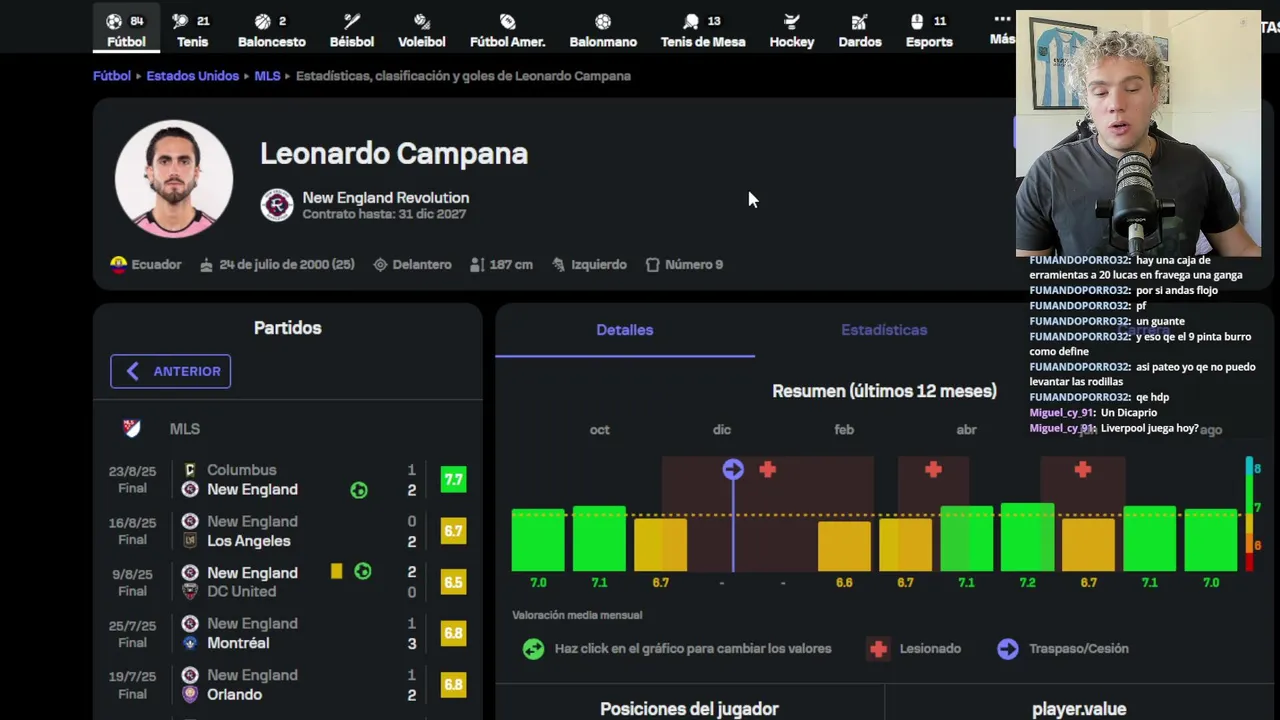Click the first injury cross after the transfer marker
1280x720 pixels.
click(x=767, y=469)
